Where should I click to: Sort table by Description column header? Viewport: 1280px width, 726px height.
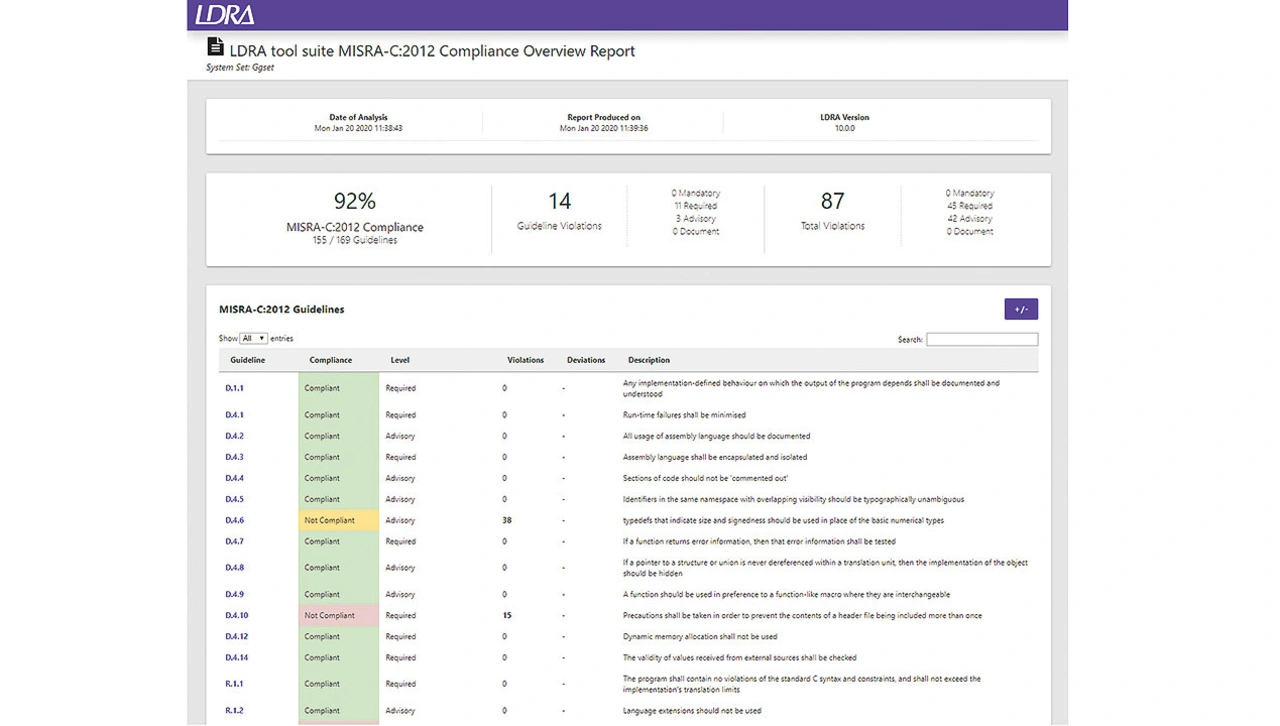(x=648, y=360)
